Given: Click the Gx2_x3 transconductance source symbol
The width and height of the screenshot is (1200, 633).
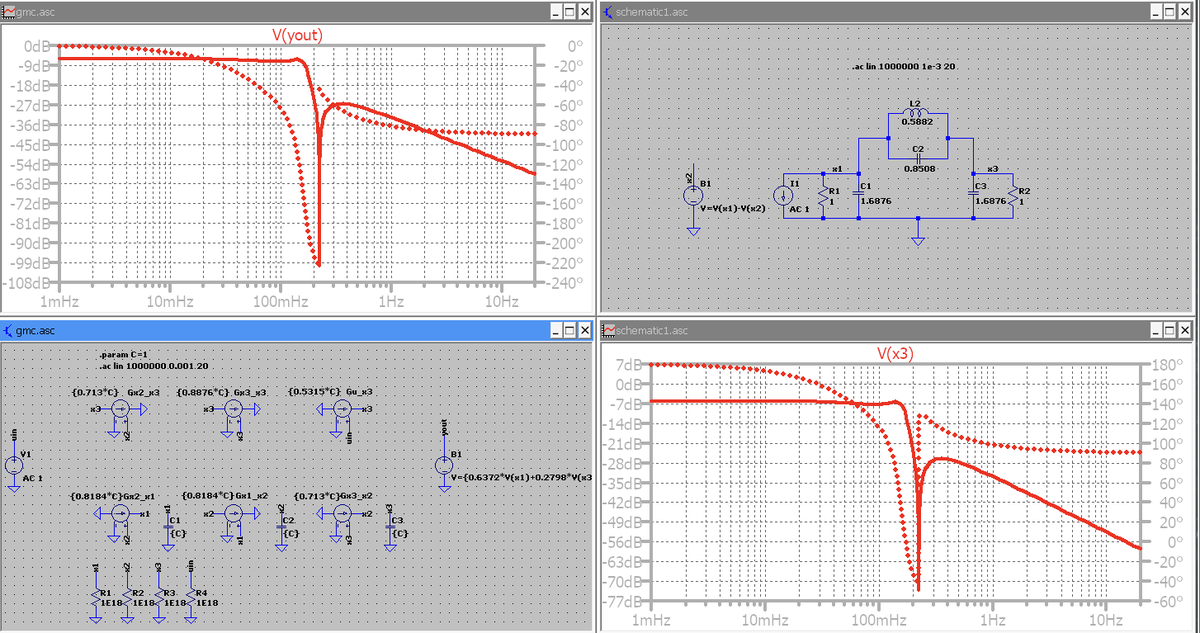Looking at the screenshot, I should coord(120,411).
